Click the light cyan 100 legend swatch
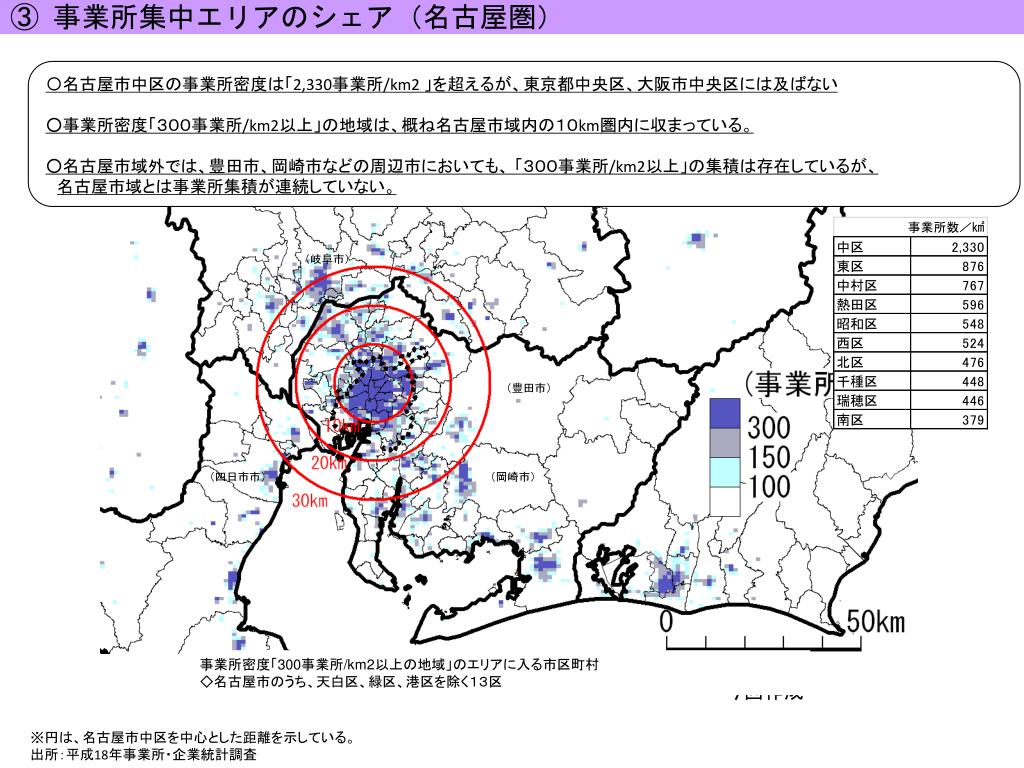The image size is (1024, 768). pyautogui.click(x=725, y=472)
